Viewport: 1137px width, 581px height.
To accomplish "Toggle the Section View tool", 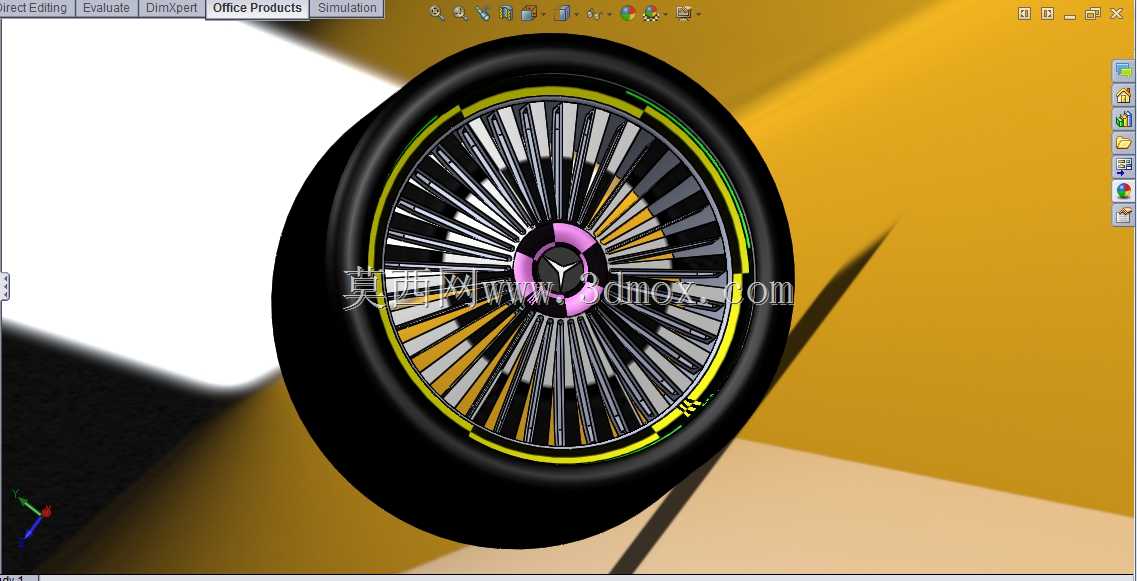I will [x=506, y=13].
